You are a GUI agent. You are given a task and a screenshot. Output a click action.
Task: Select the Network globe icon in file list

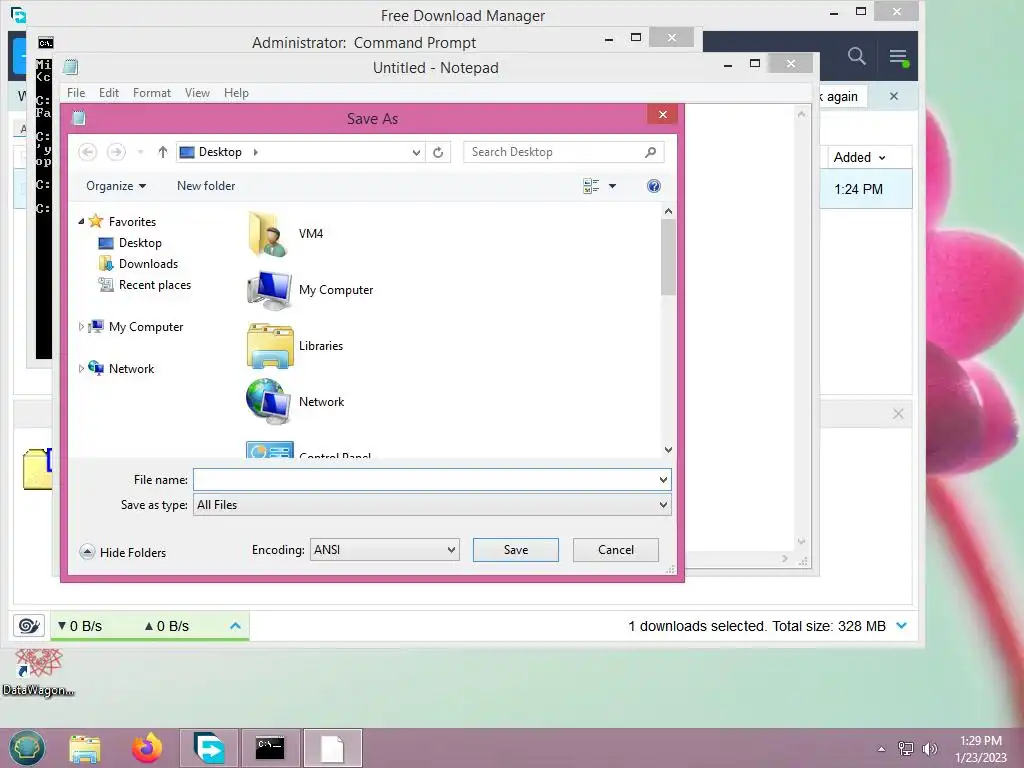pos(268,402)
